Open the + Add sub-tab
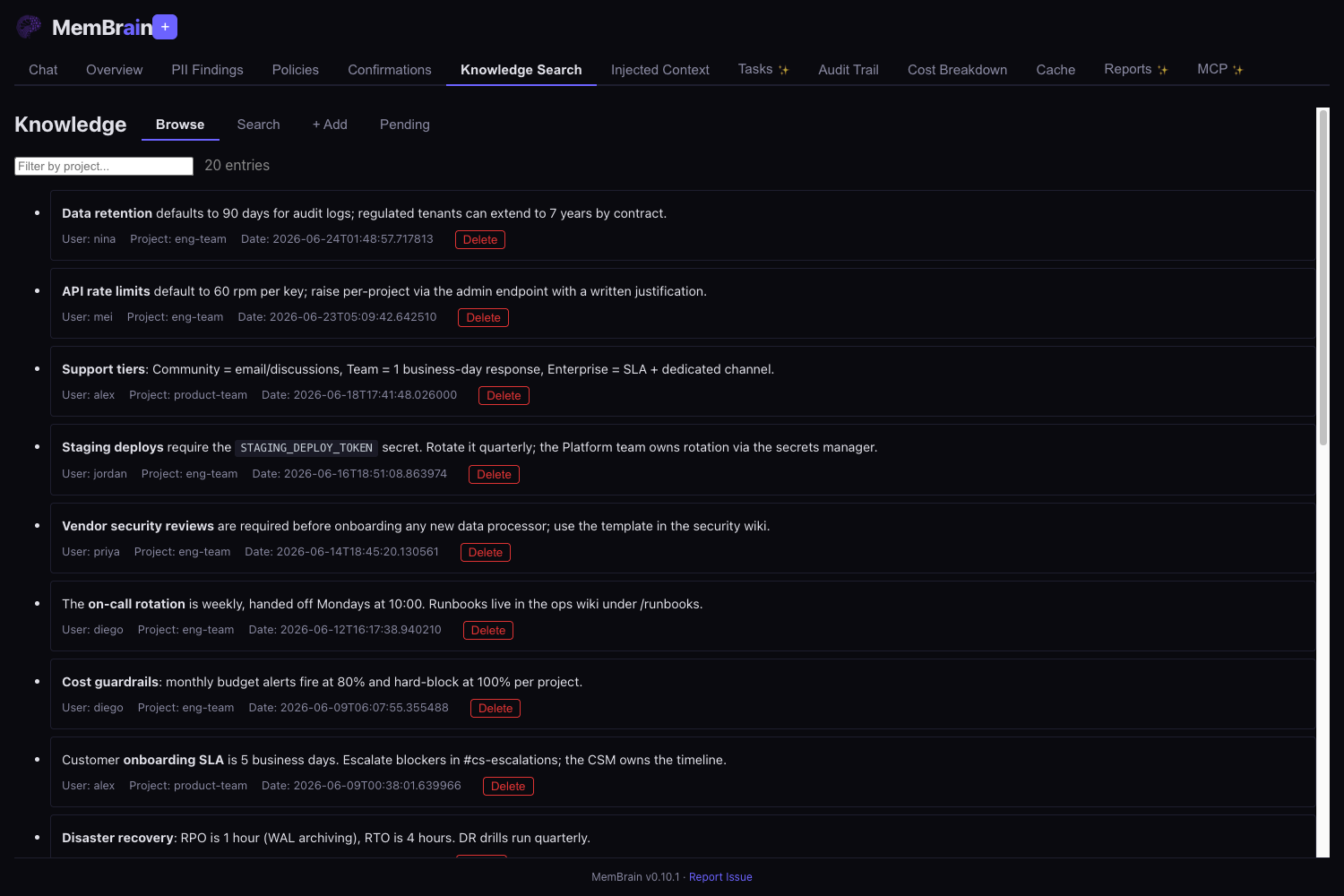The width and height of the screenshot is (1344, 896). tap(330, 125)
